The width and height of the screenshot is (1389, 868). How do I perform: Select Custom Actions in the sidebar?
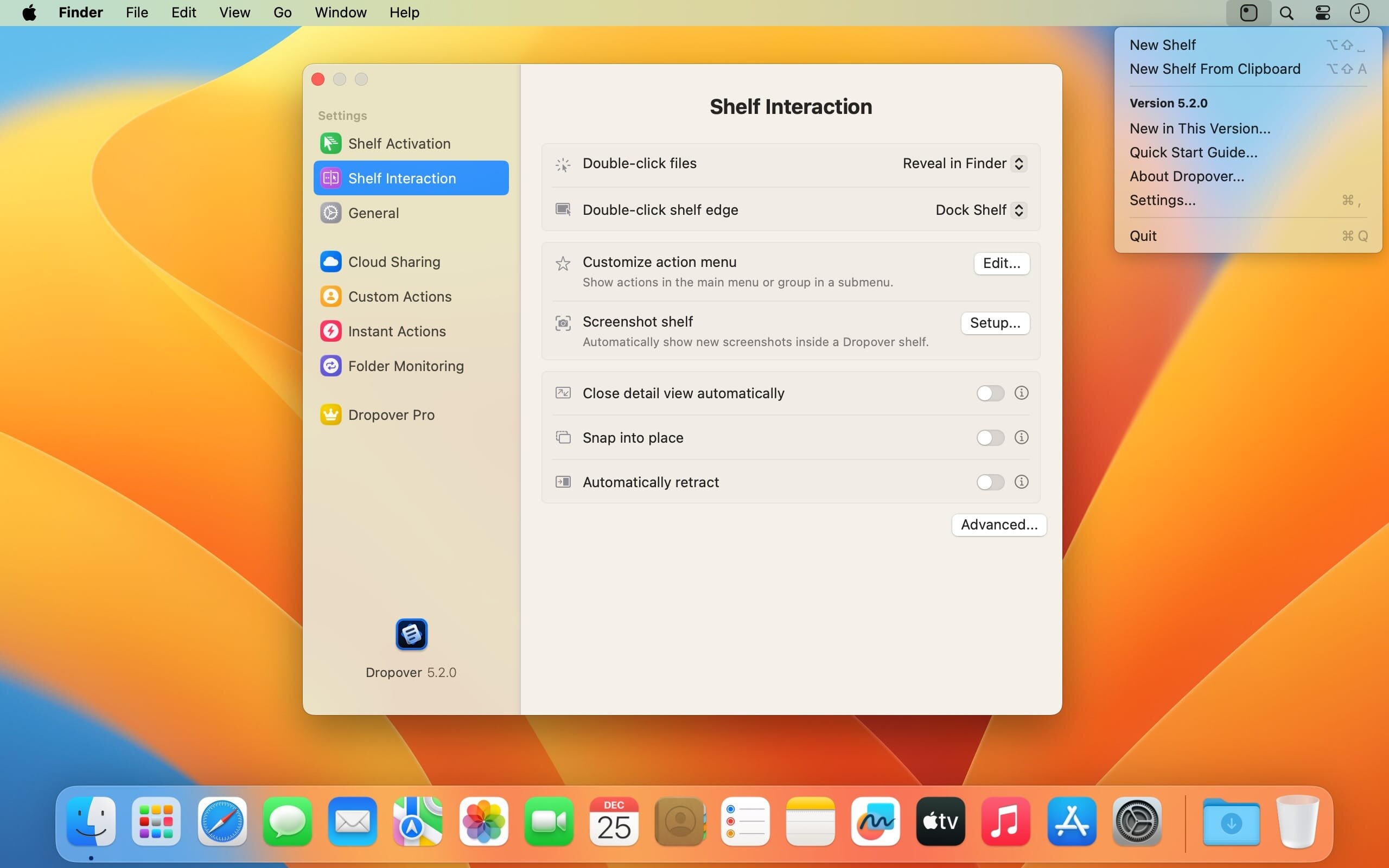point(399,297)
